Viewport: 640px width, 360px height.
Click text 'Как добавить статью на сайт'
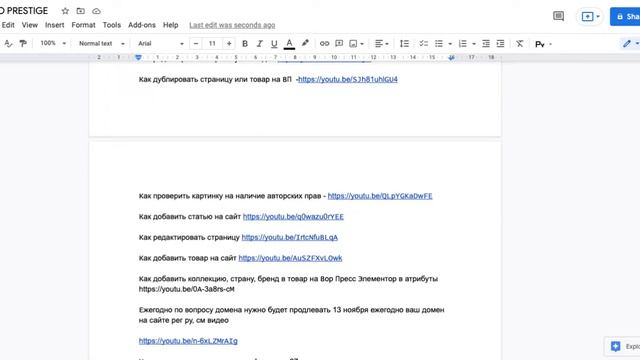click(x=190, y=217)
